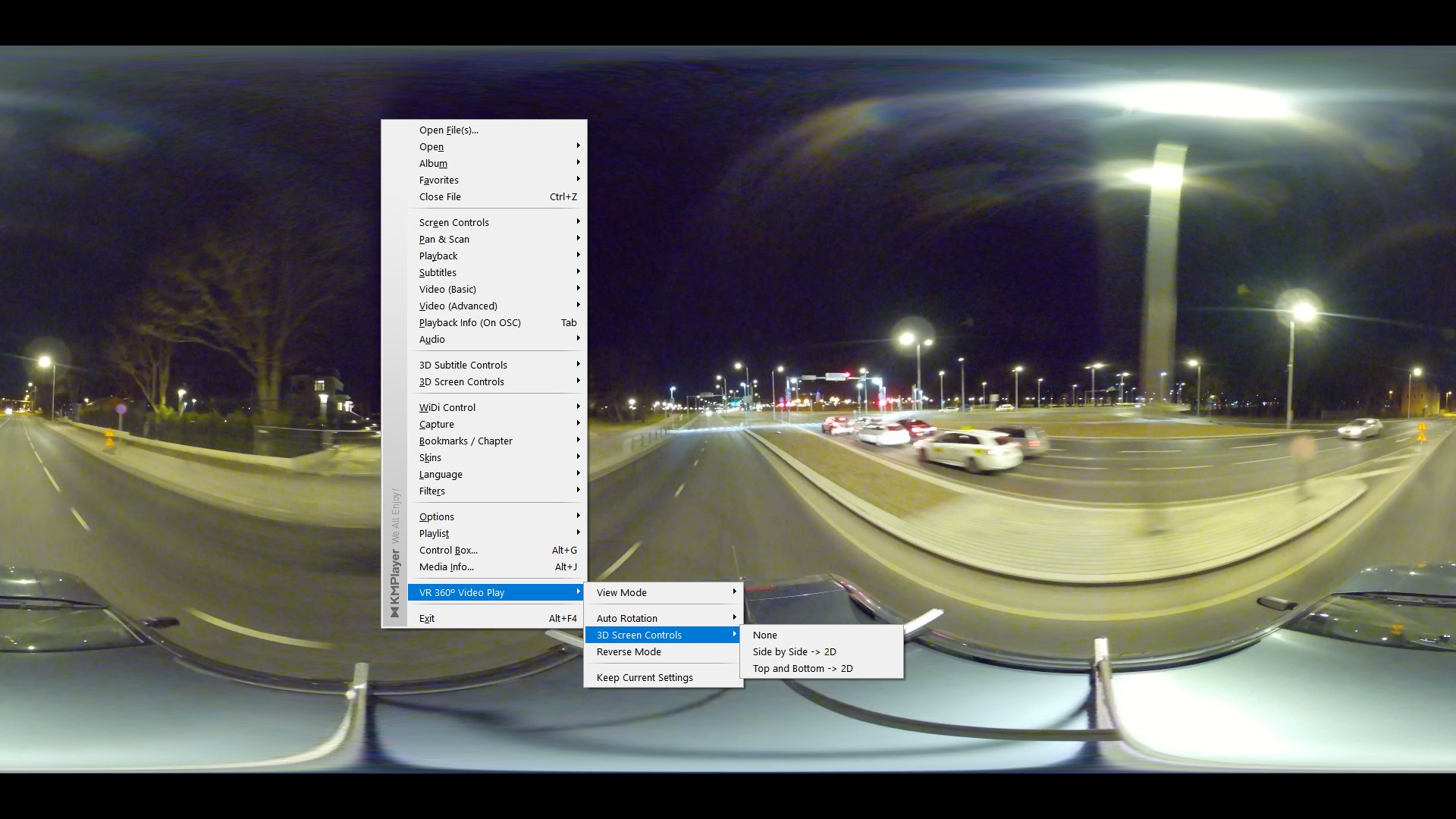
Task: Select None in 3D Screen Controls submenu
Action: point(764,635)
